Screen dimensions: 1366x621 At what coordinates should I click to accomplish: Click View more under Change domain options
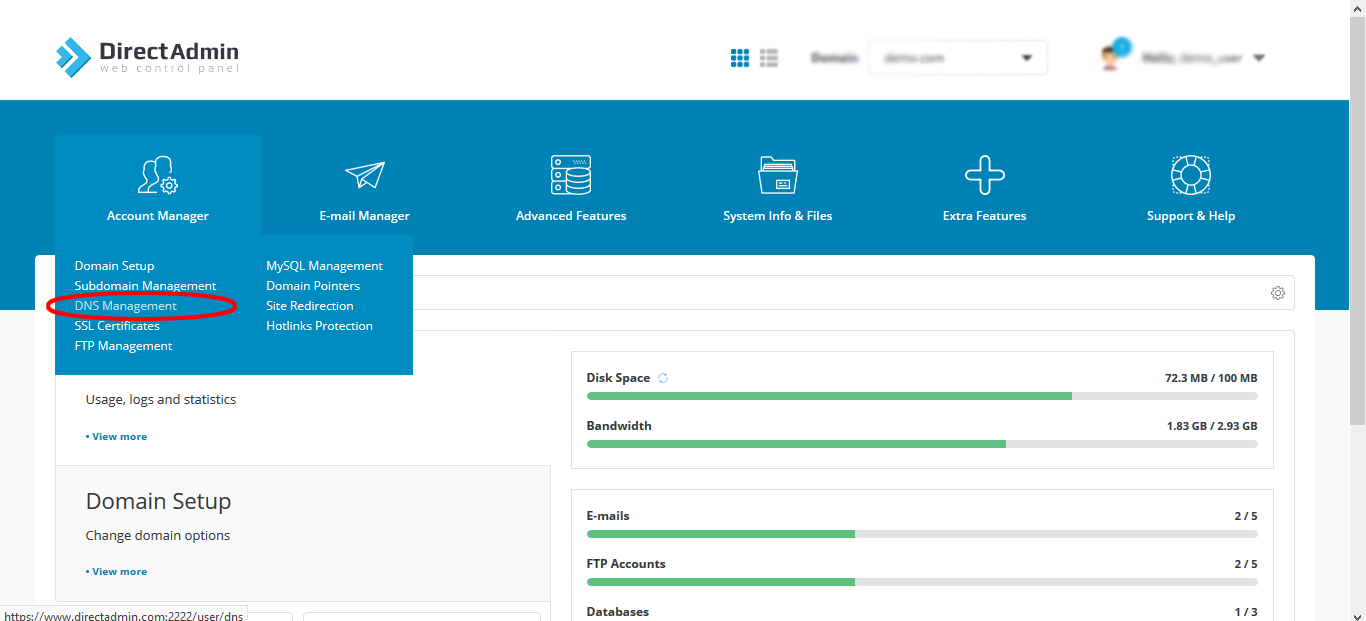coord(116,572)
